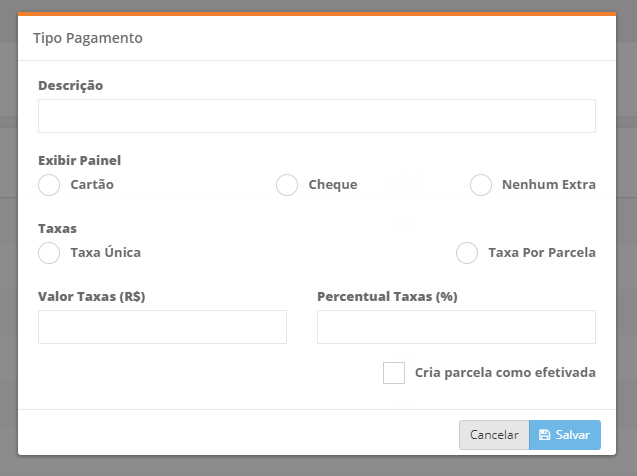Enable the Cria parcela como efetivada checkbox
Image resolution: width=637 pixels, height=476 pixels.
click(394, 373)
